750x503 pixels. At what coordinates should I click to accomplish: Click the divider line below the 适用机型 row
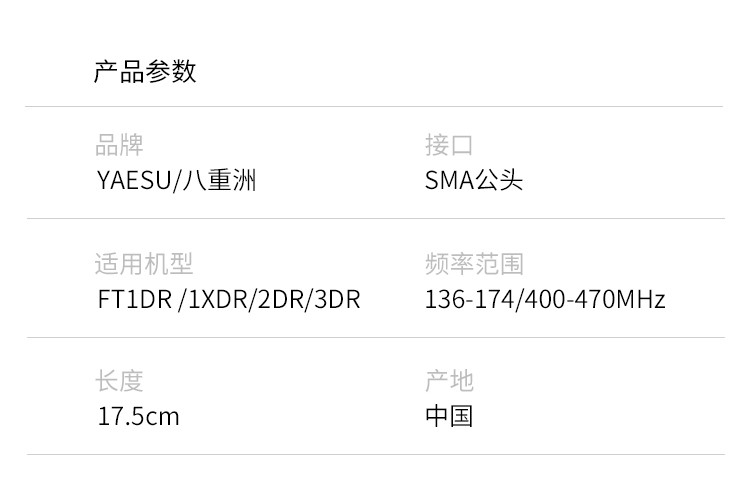pyautogui.click(x=374, y=338)
